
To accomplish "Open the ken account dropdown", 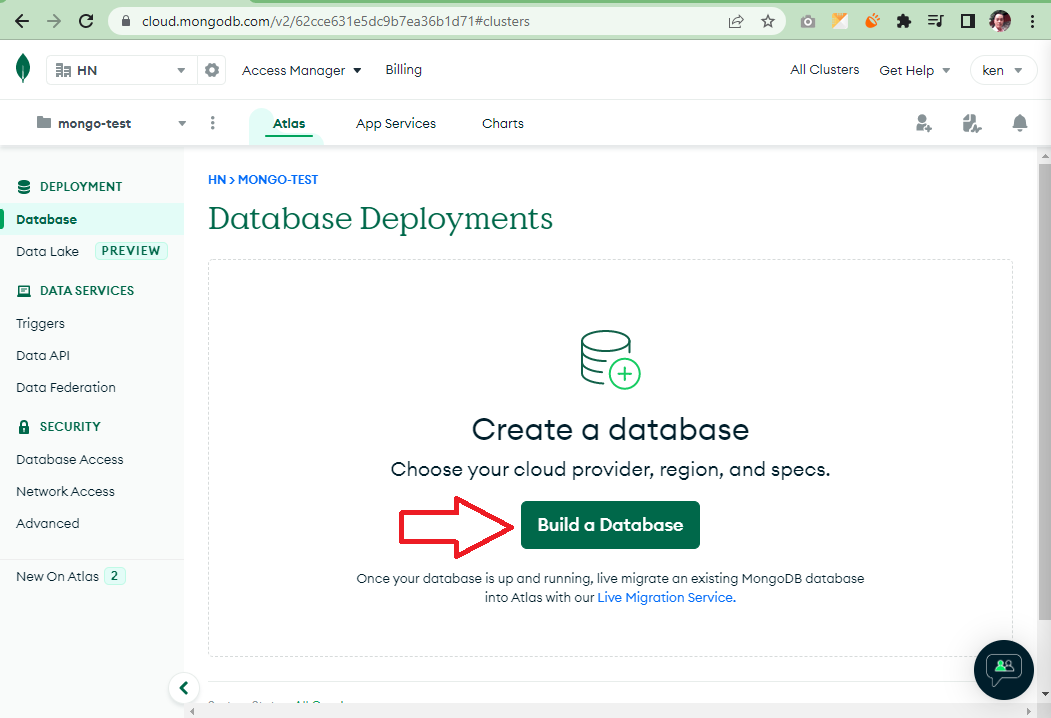I will [x=1003, y=70].
